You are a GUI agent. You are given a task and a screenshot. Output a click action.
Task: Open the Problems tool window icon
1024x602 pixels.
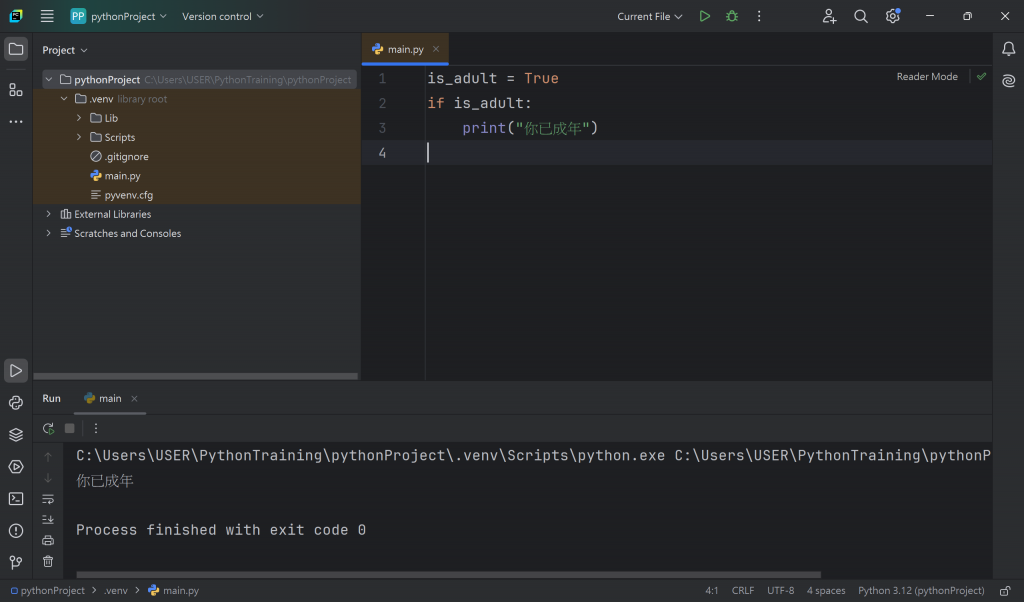pos(16,531)
